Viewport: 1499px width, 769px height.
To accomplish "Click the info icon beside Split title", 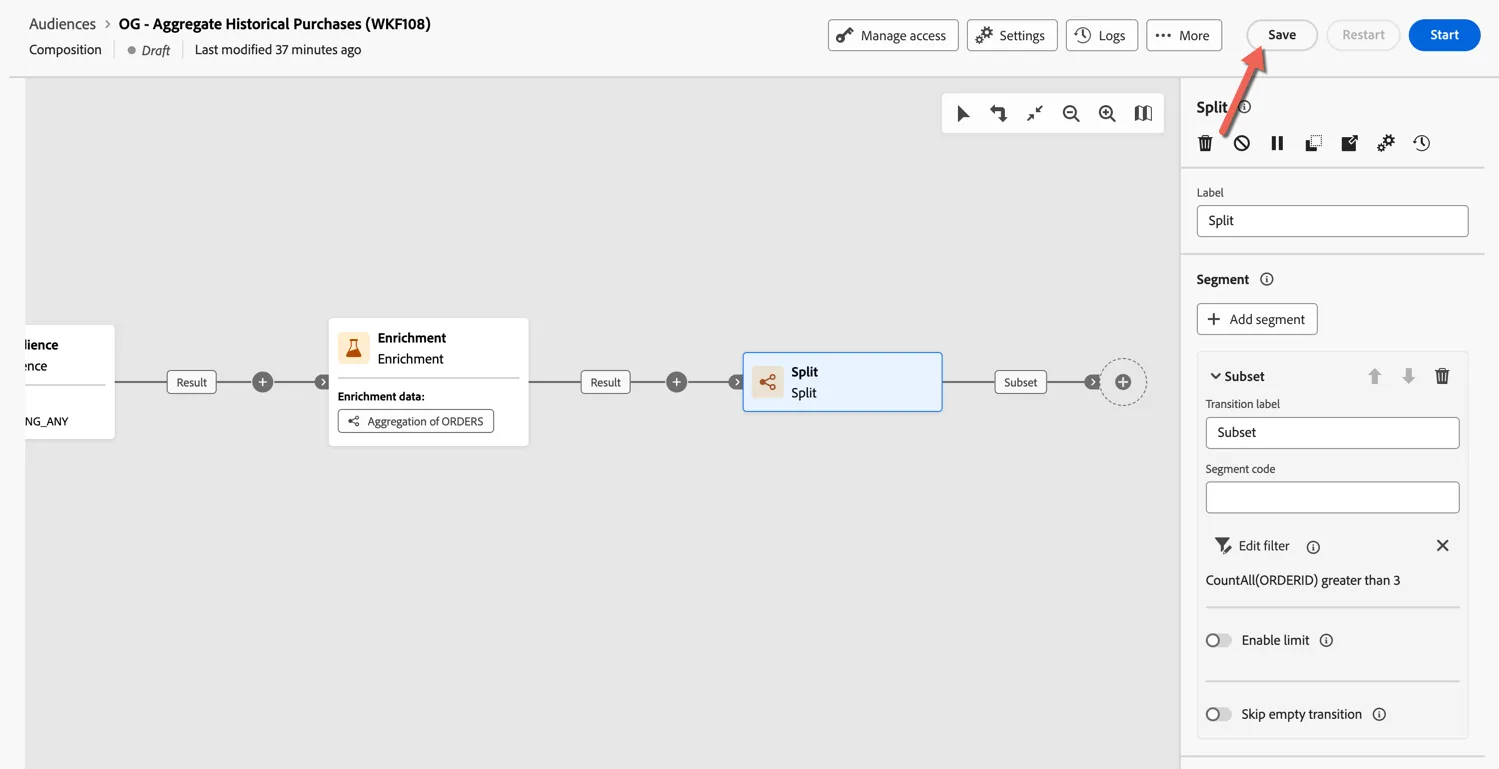I will [x=1245, y=107].
